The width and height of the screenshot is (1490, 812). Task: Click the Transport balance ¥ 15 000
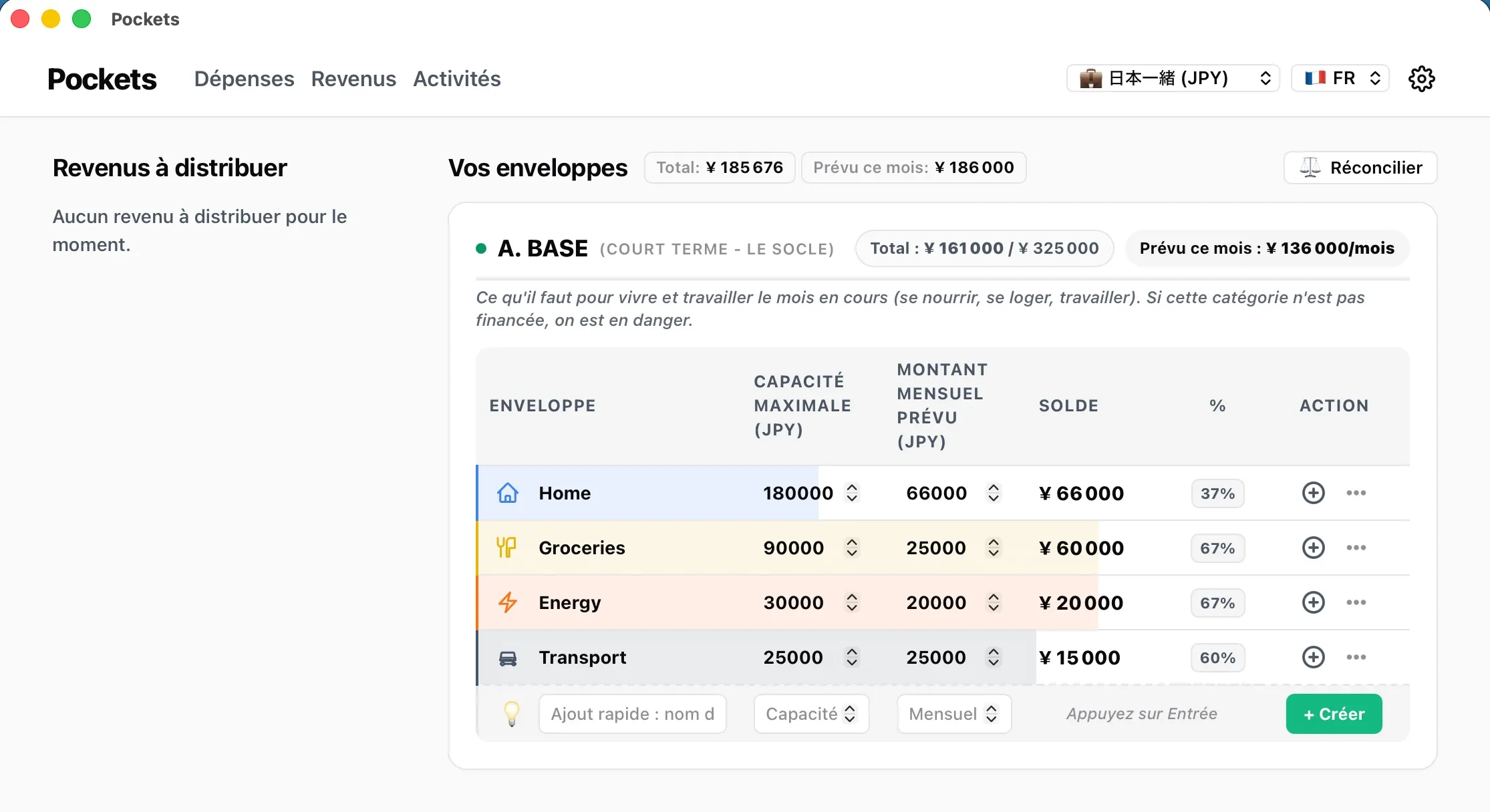click(x=1080, y=658)
